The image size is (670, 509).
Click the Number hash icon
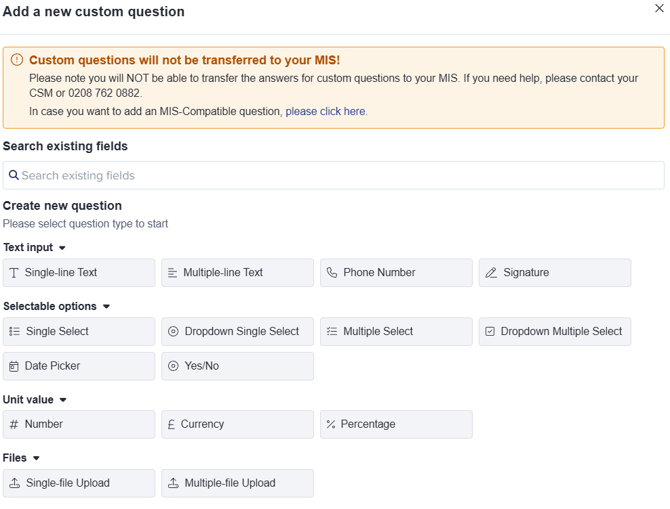point(14,424)
